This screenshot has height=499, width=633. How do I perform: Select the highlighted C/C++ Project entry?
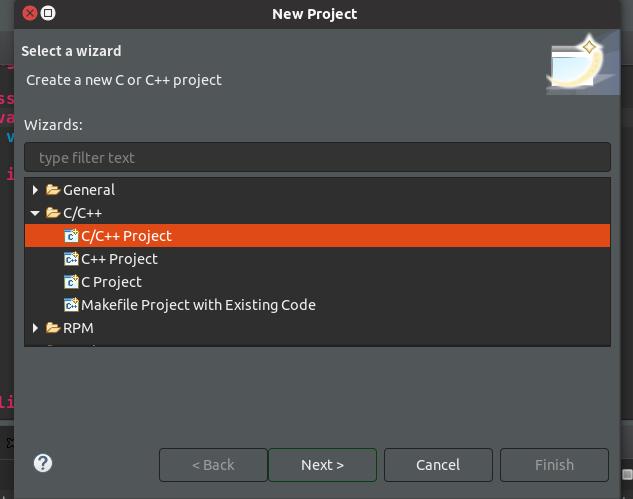126,236
